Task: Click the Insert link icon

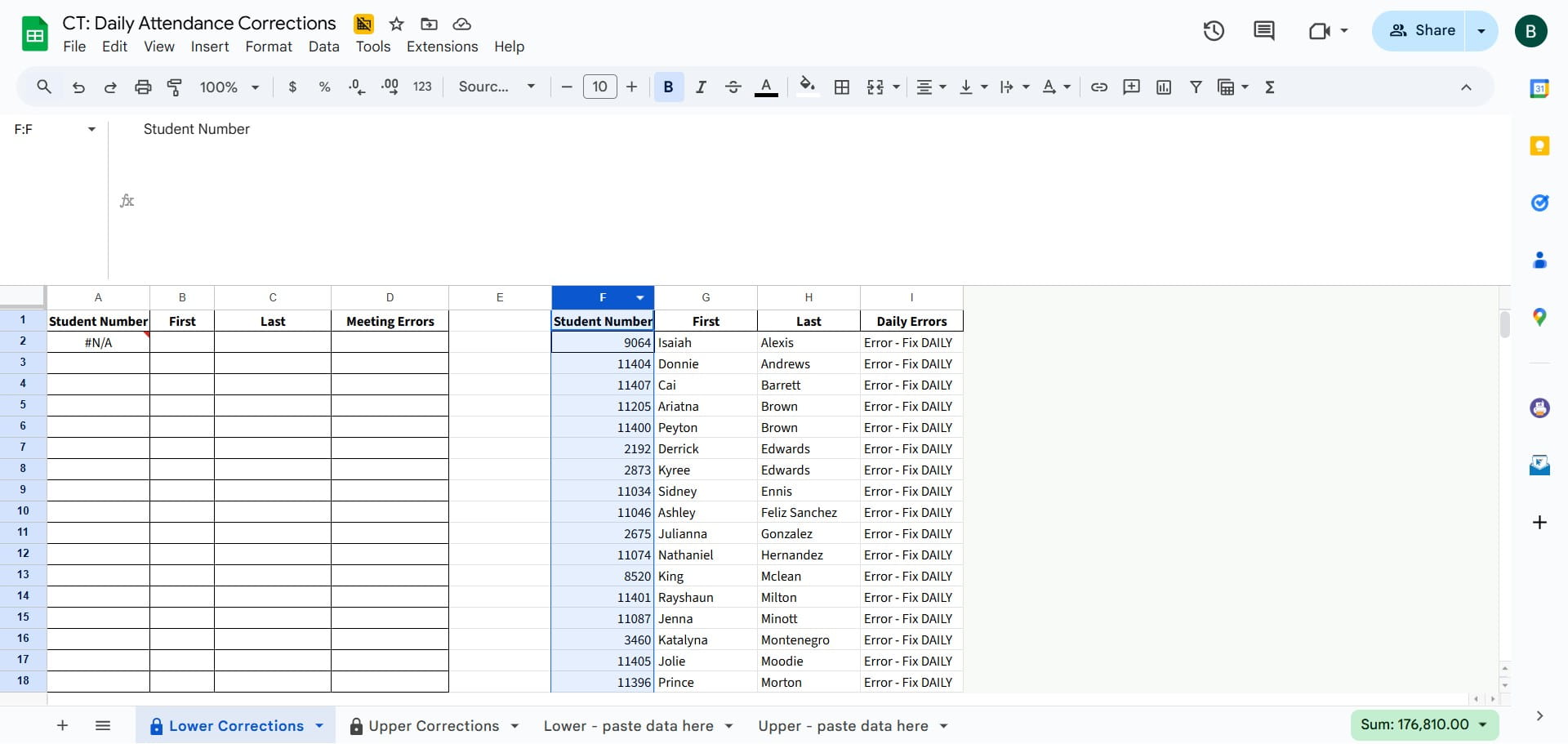Action: (x=1099, y=87)
